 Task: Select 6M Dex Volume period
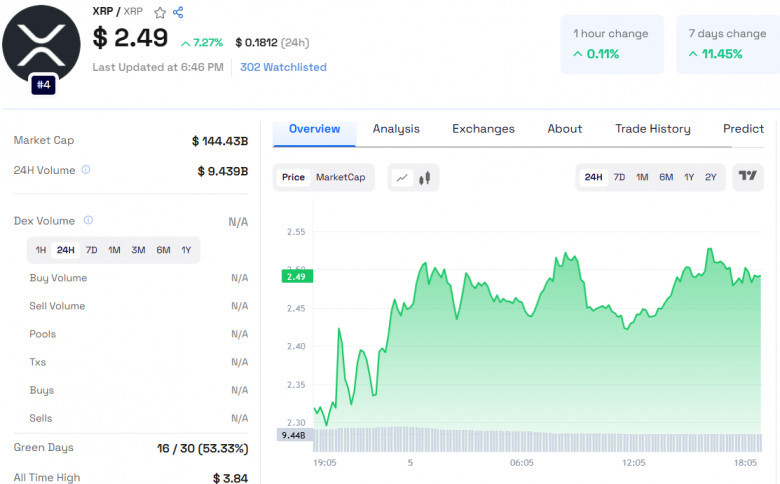pyautogui.click(x=163, y=250)
